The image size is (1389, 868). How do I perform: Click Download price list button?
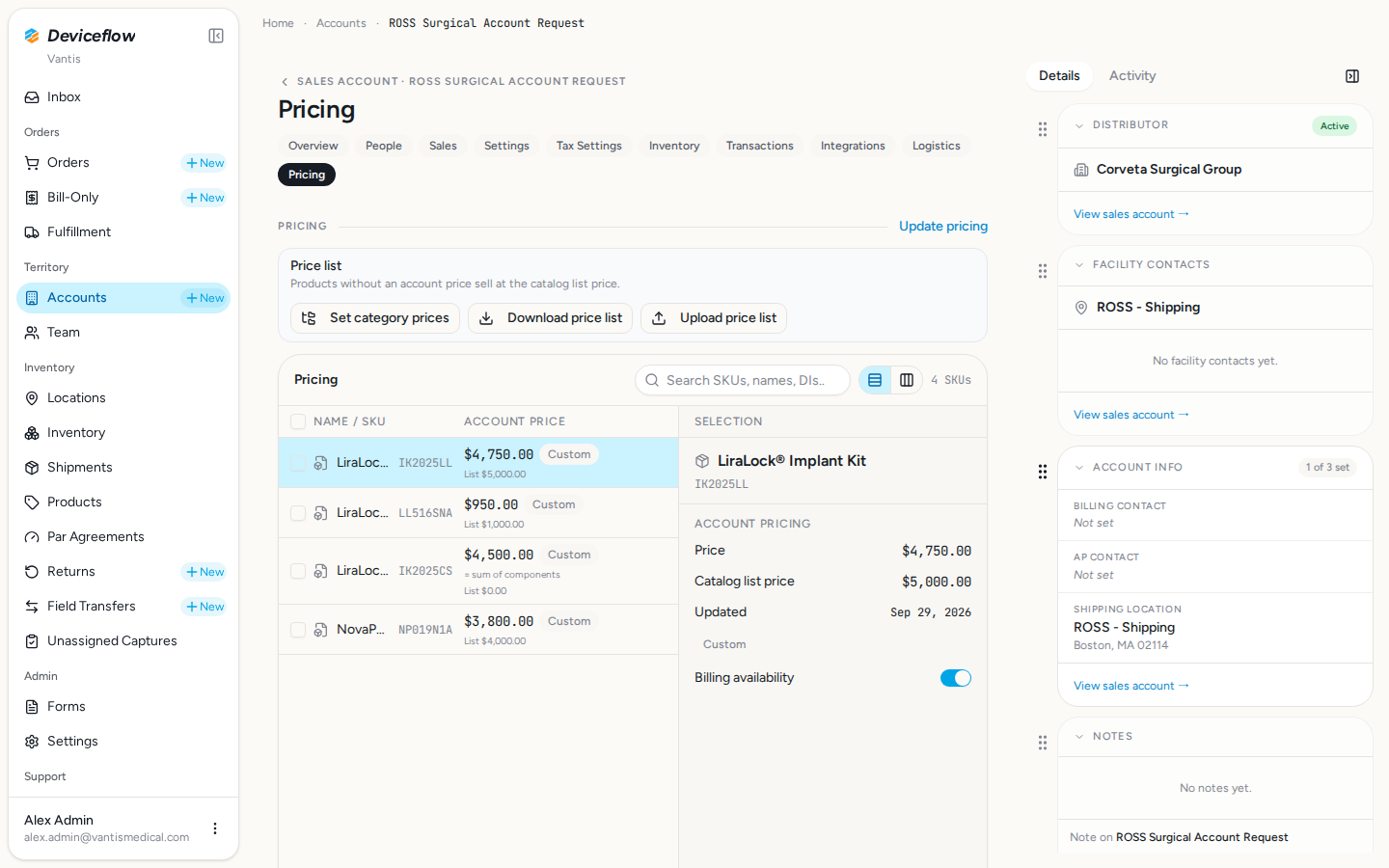click(551, 318)
